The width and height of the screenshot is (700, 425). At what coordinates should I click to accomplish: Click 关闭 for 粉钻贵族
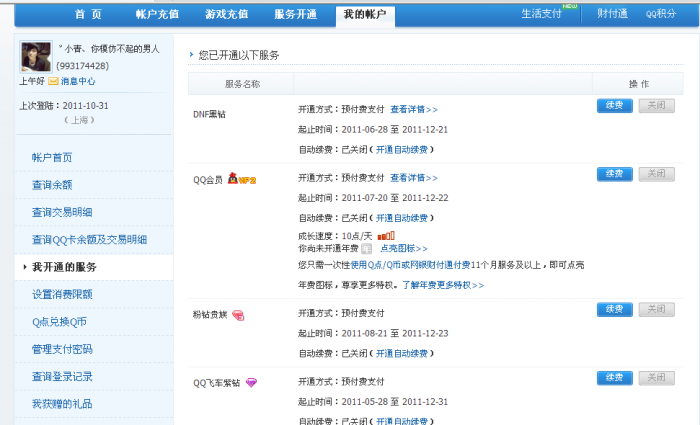656,309
